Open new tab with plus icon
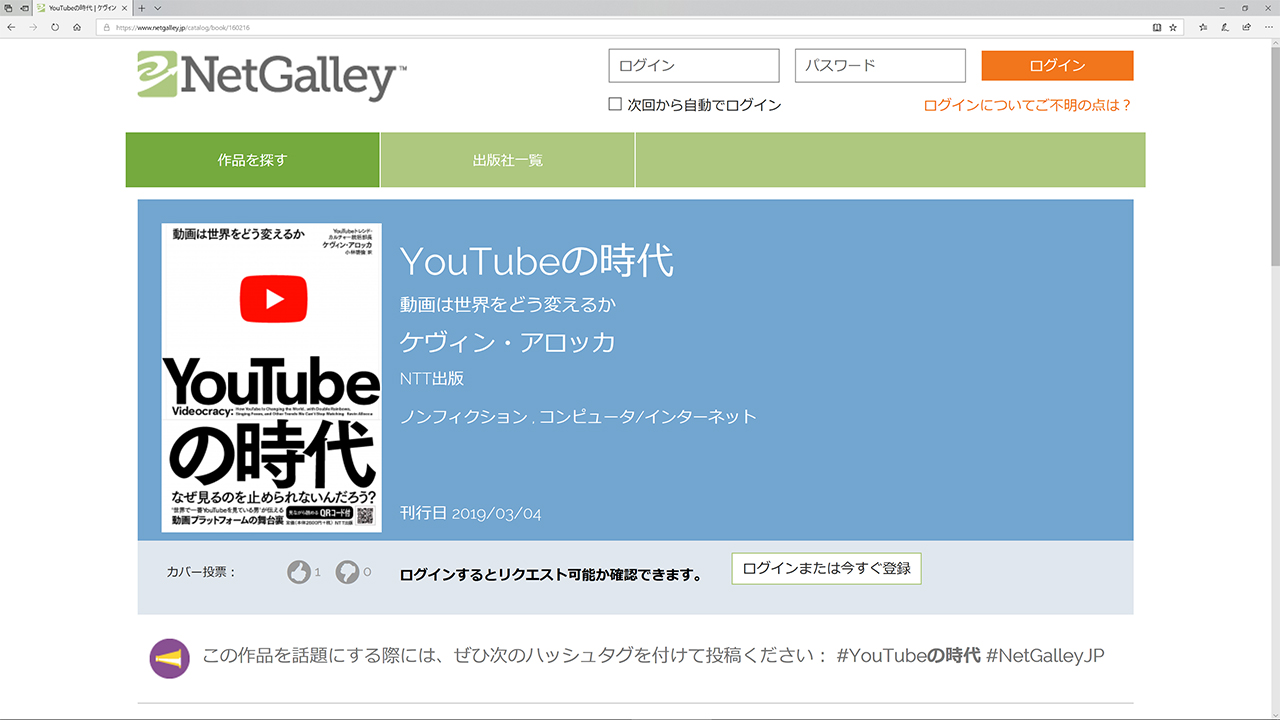Viewport: 1280px width, 720px height. coord(142,8)
